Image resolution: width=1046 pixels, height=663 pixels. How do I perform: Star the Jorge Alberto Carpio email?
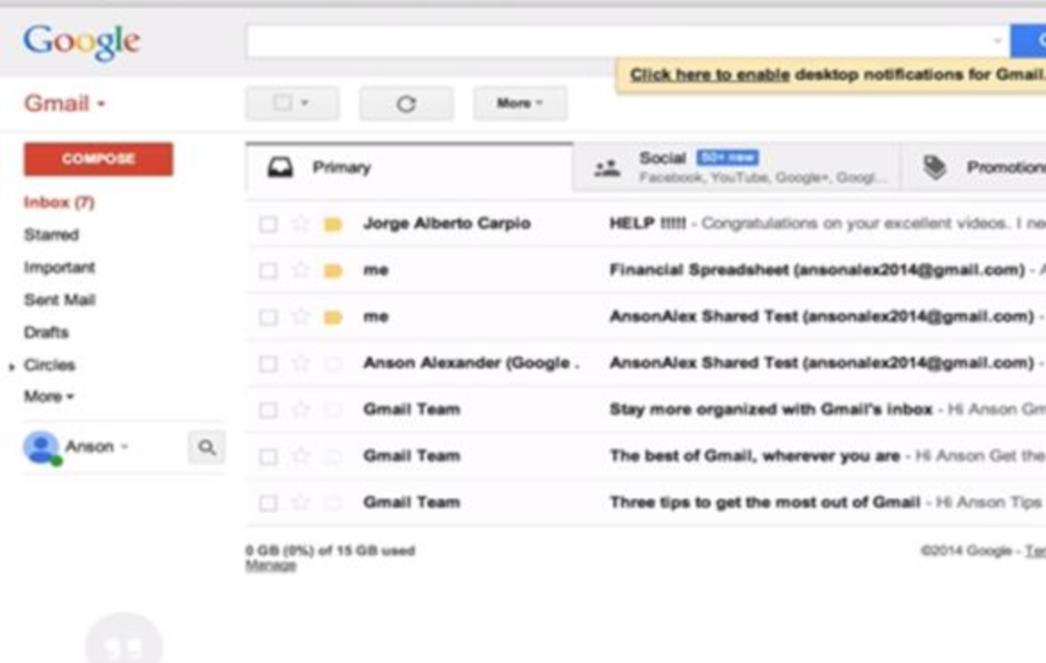tap(301, 223)
